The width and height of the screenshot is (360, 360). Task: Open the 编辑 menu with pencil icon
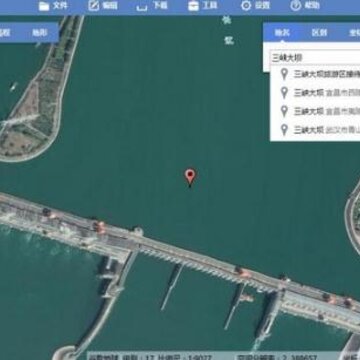[102, 6]
